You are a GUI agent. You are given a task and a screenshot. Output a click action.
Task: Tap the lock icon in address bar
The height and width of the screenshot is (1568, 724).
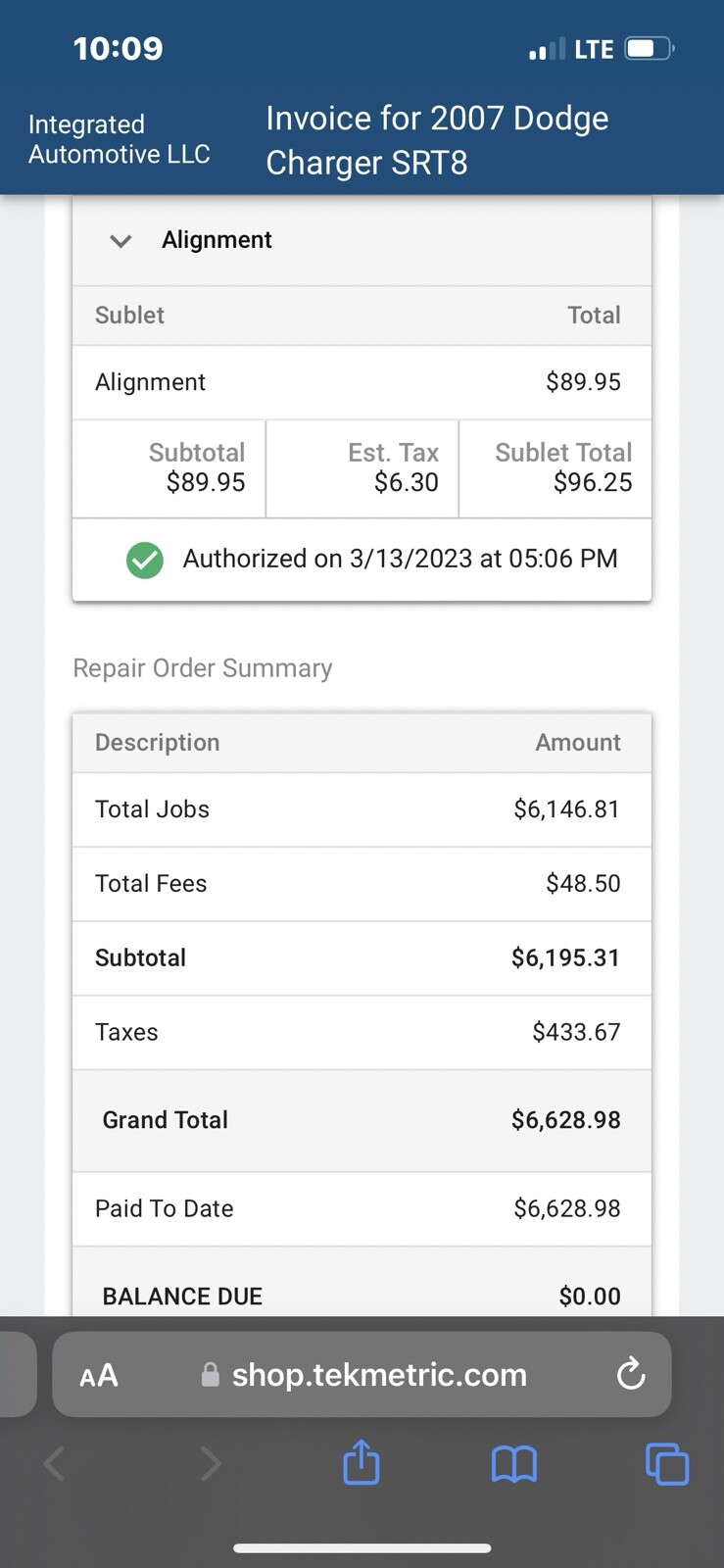[210, 1375]
